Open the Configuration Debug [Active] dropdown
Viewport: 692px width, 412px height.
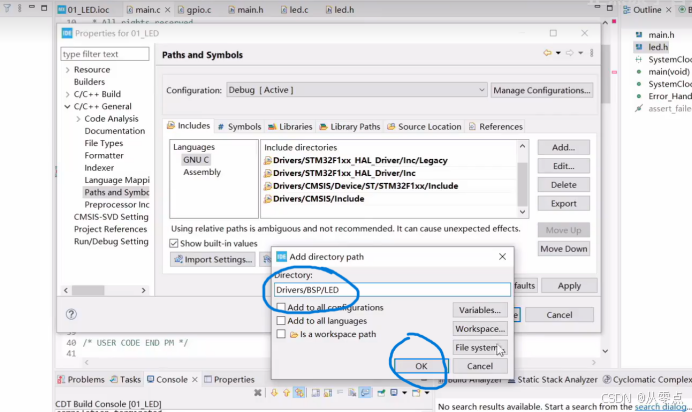357,90
